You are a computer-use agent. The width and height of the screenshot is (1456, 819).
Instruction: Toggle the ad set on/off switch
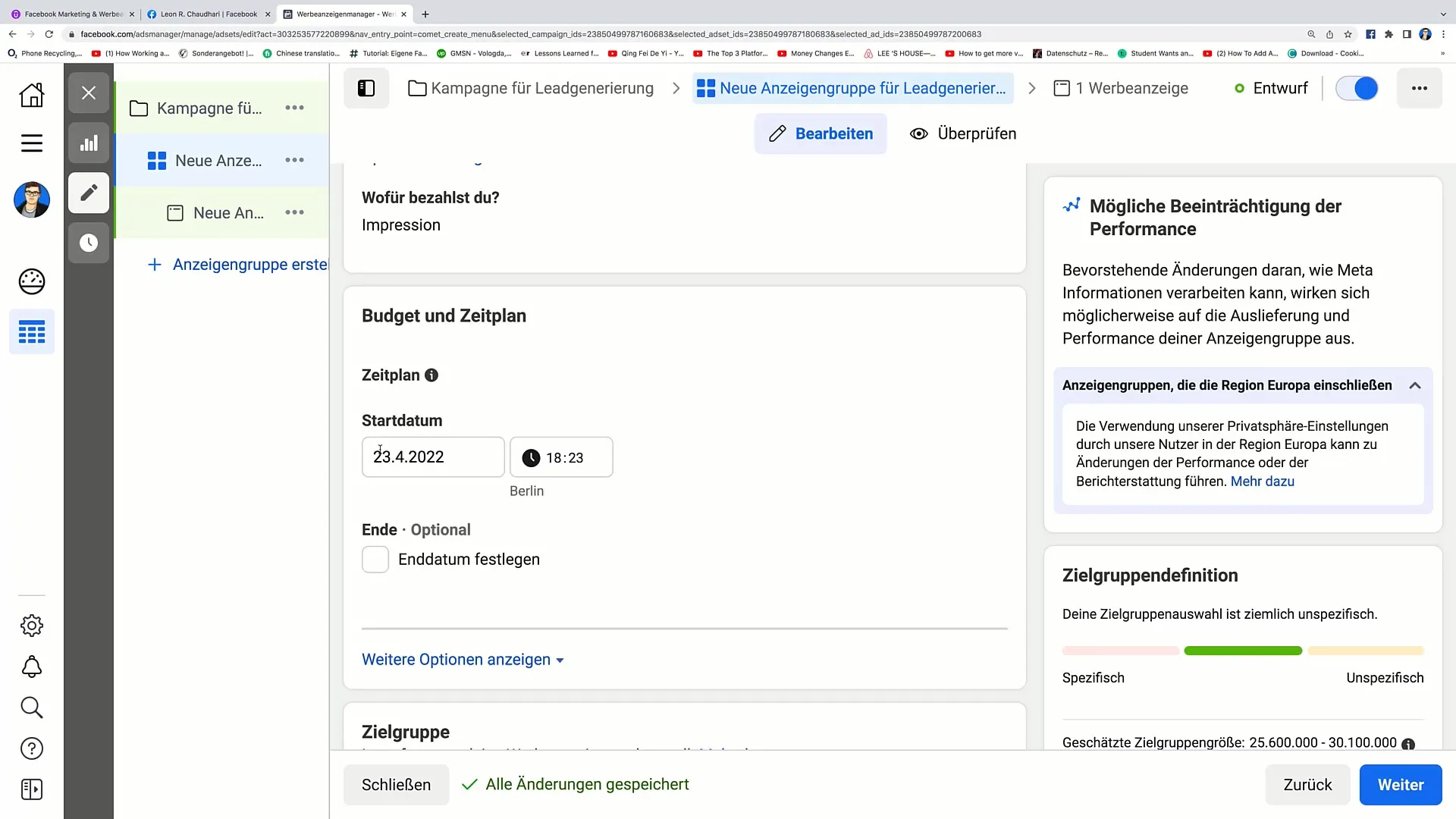tap(1357, 88)
